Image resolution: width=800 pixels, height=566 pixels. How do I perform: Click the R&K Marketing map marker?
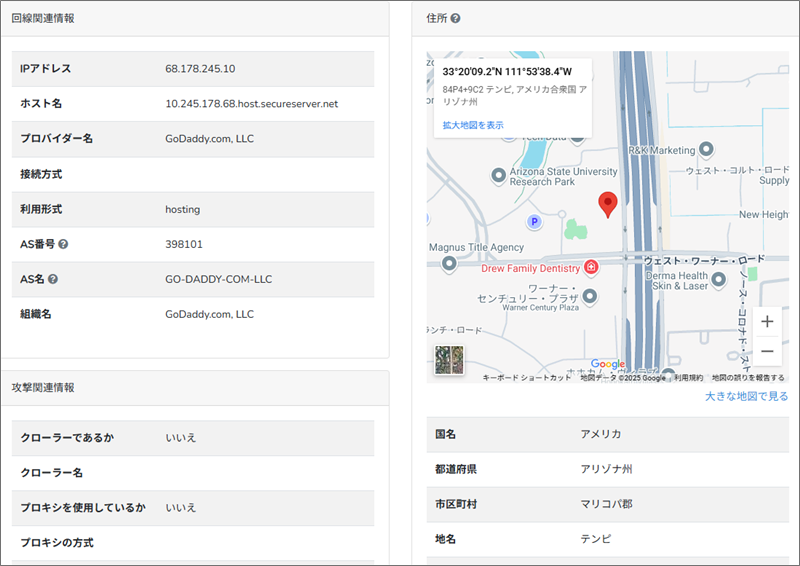point(706,150)
